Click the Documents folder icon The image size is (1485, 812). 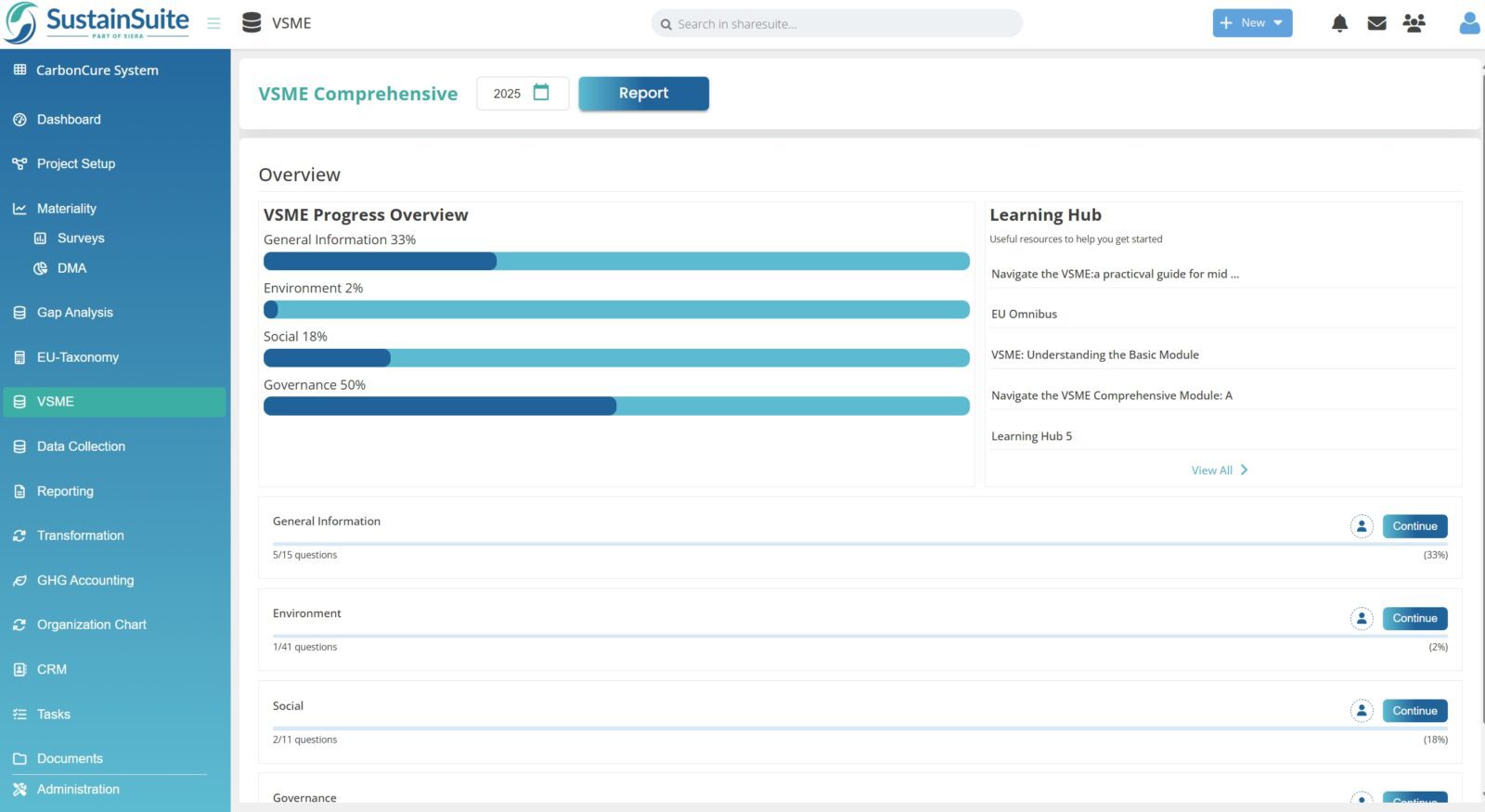coord(19,758)
